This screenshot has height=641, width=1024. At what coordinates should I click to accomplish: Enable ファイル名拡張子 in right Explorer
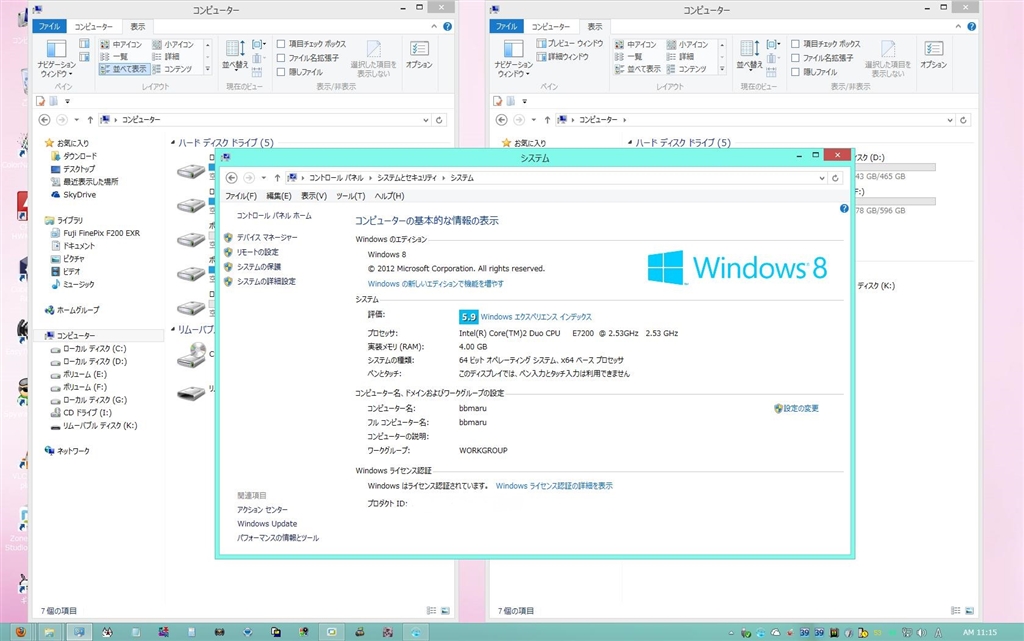823,58
